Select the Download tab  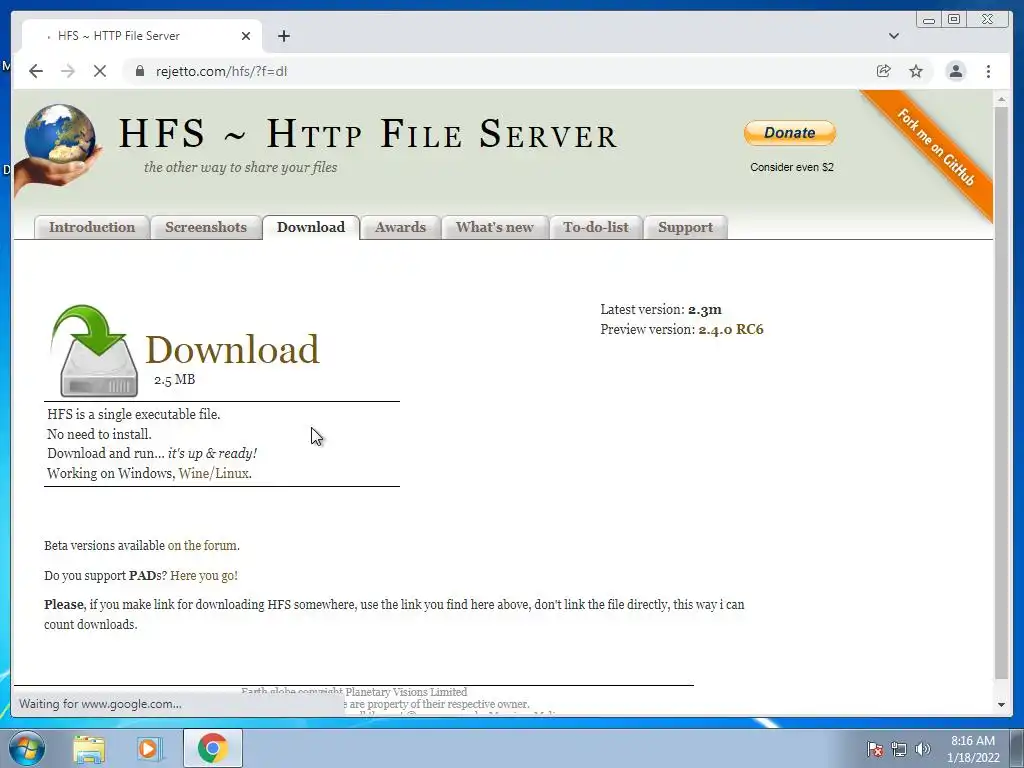311,227
